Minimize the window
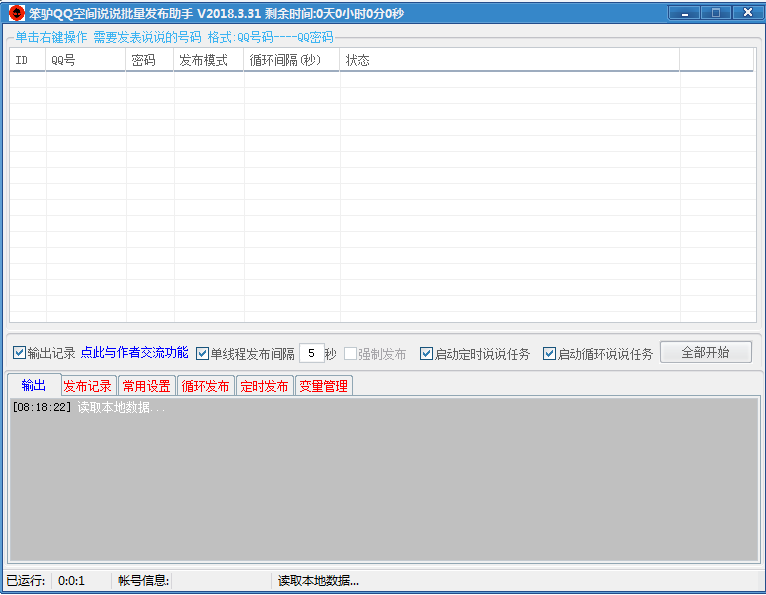The image size is (766, 595). 684,13
